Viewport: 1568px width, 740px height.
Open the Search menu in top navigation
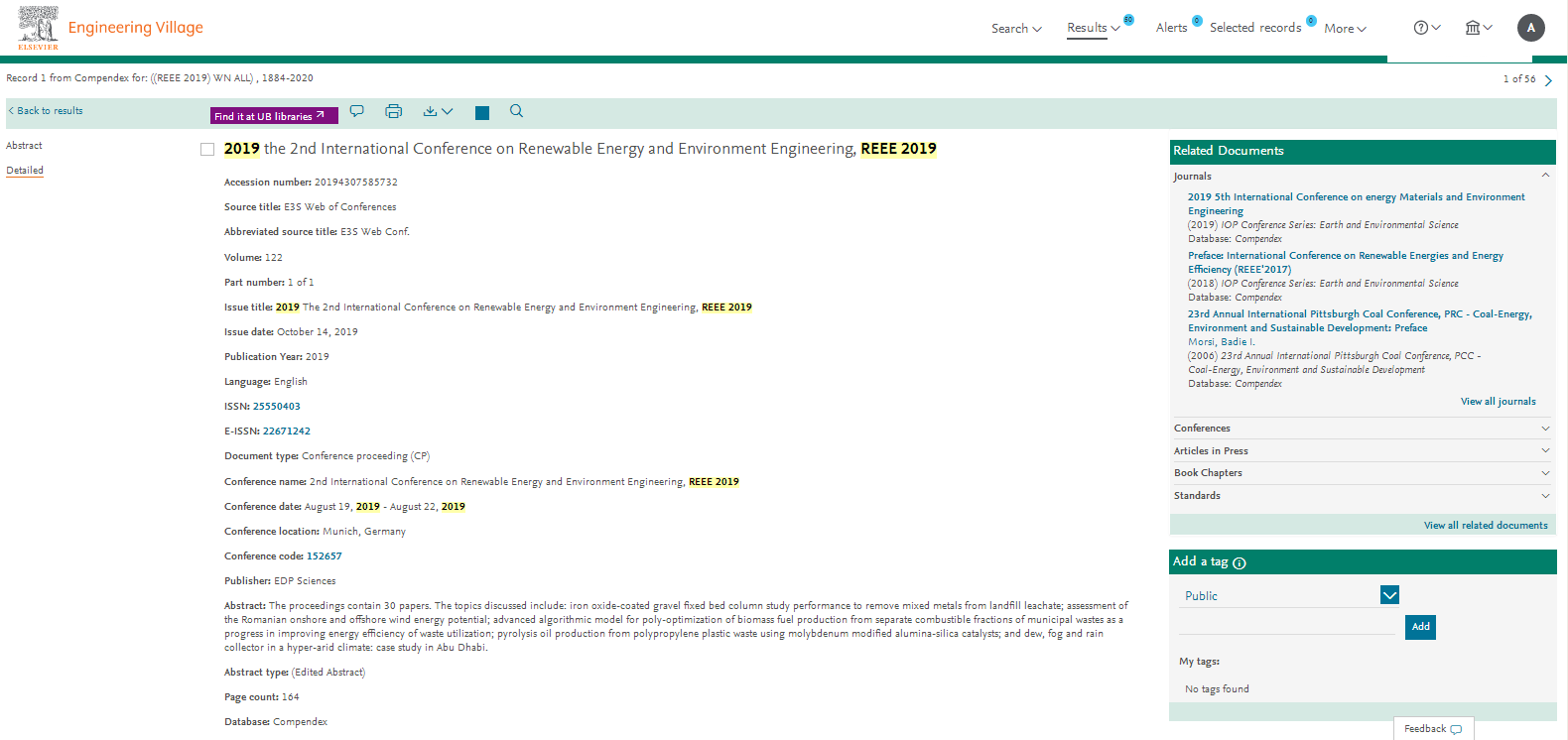tap(1016, 29)
